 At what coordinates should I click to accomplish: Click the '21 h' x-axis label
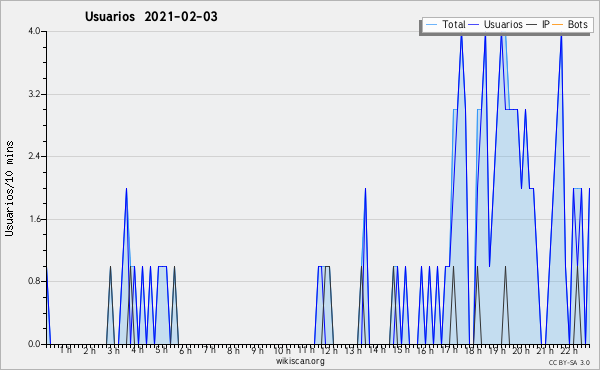(x=545, y=350)
